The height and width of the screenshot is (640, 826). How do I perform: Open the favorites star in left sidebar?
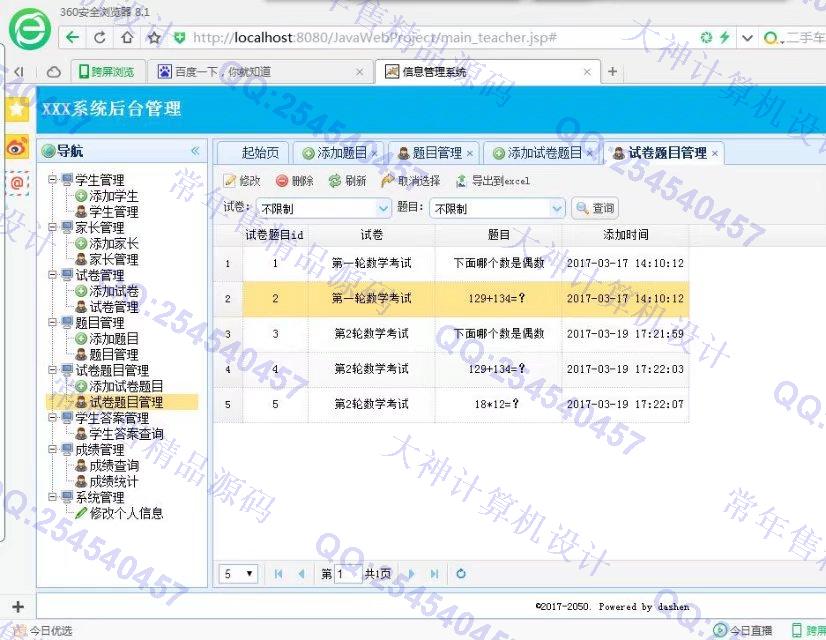click(x=17, y=109)
